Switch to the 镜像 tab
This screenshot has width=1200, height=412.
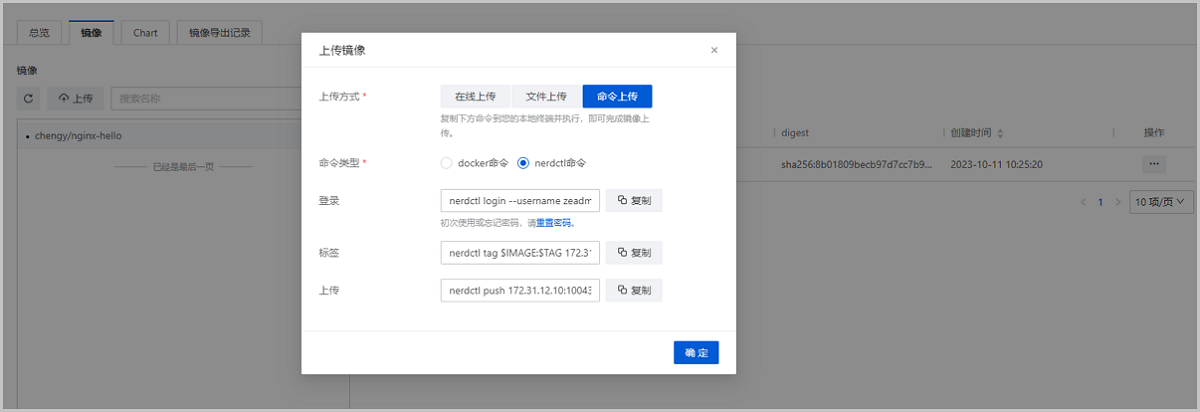tap(91, 32)
